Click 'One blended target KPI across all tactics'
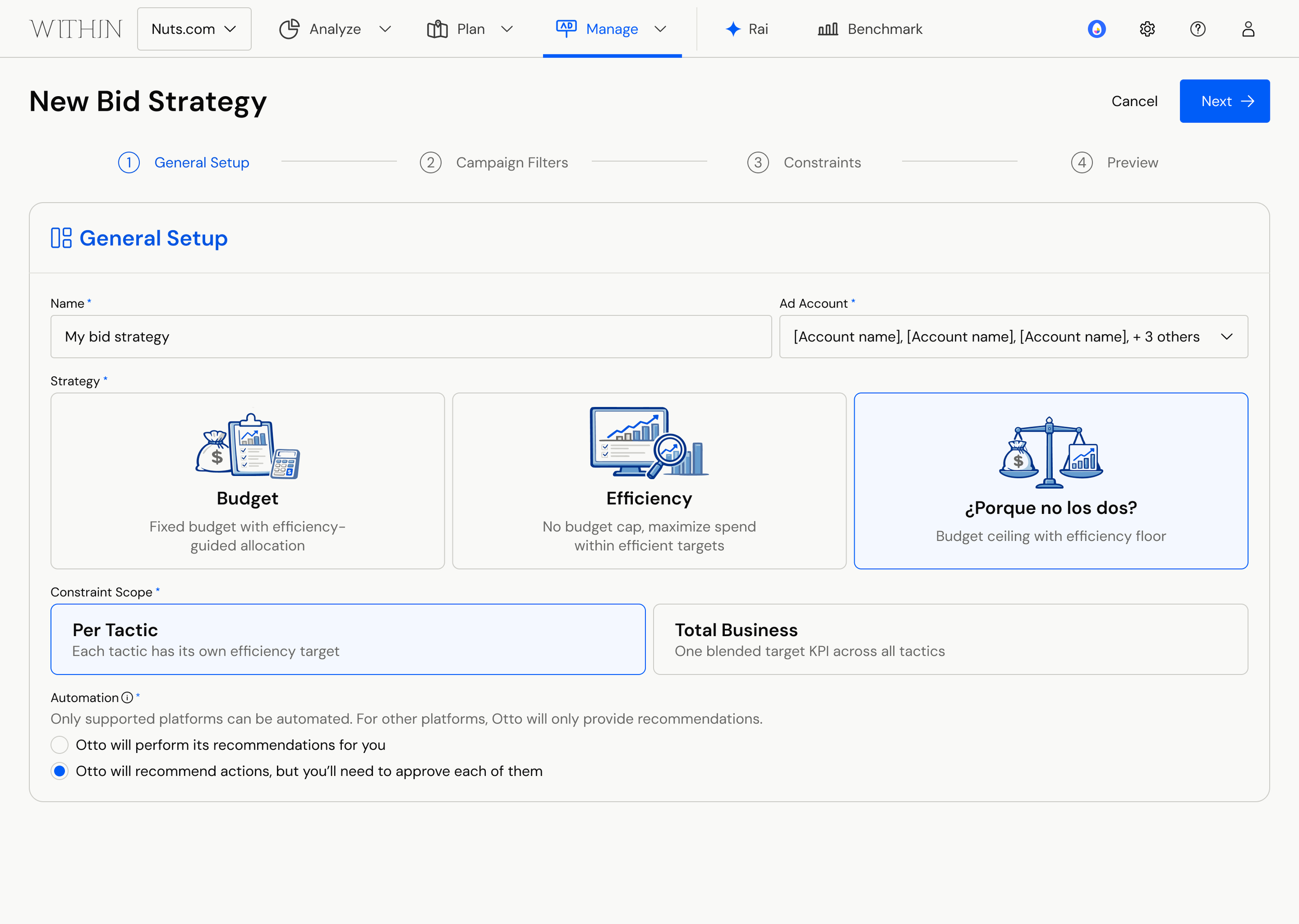Viewport: 1299px width, 924px height. (810, 651)
